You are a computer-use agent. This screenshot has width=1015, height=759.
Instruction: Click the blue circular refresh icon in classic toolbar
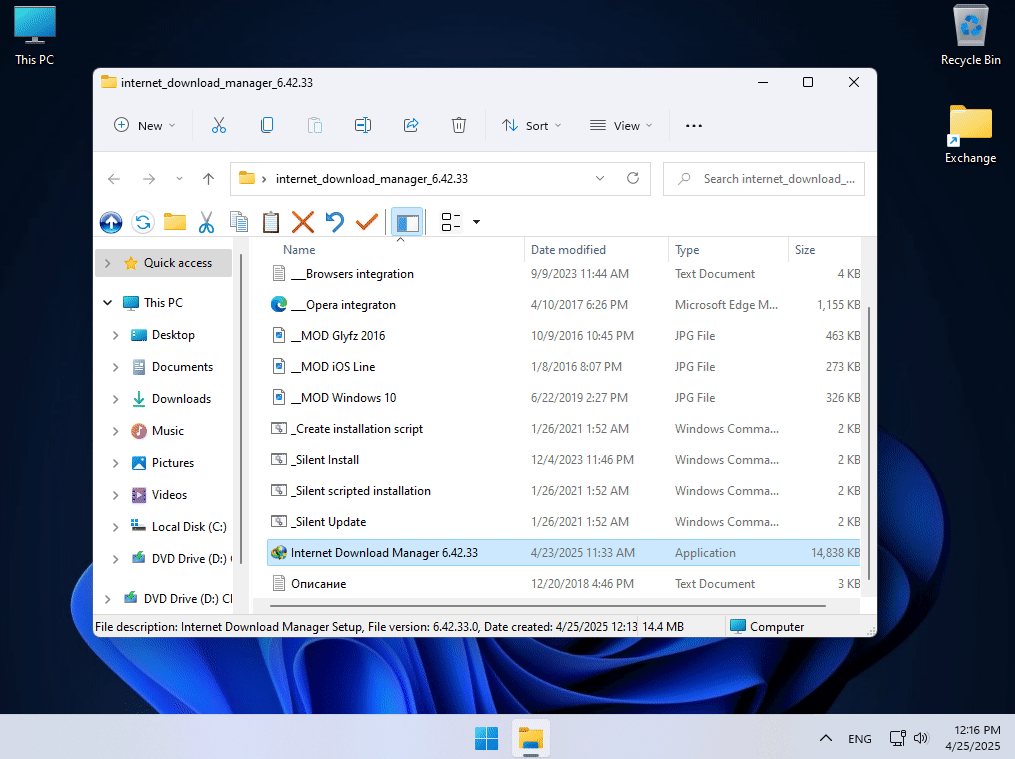coord(142,223)
